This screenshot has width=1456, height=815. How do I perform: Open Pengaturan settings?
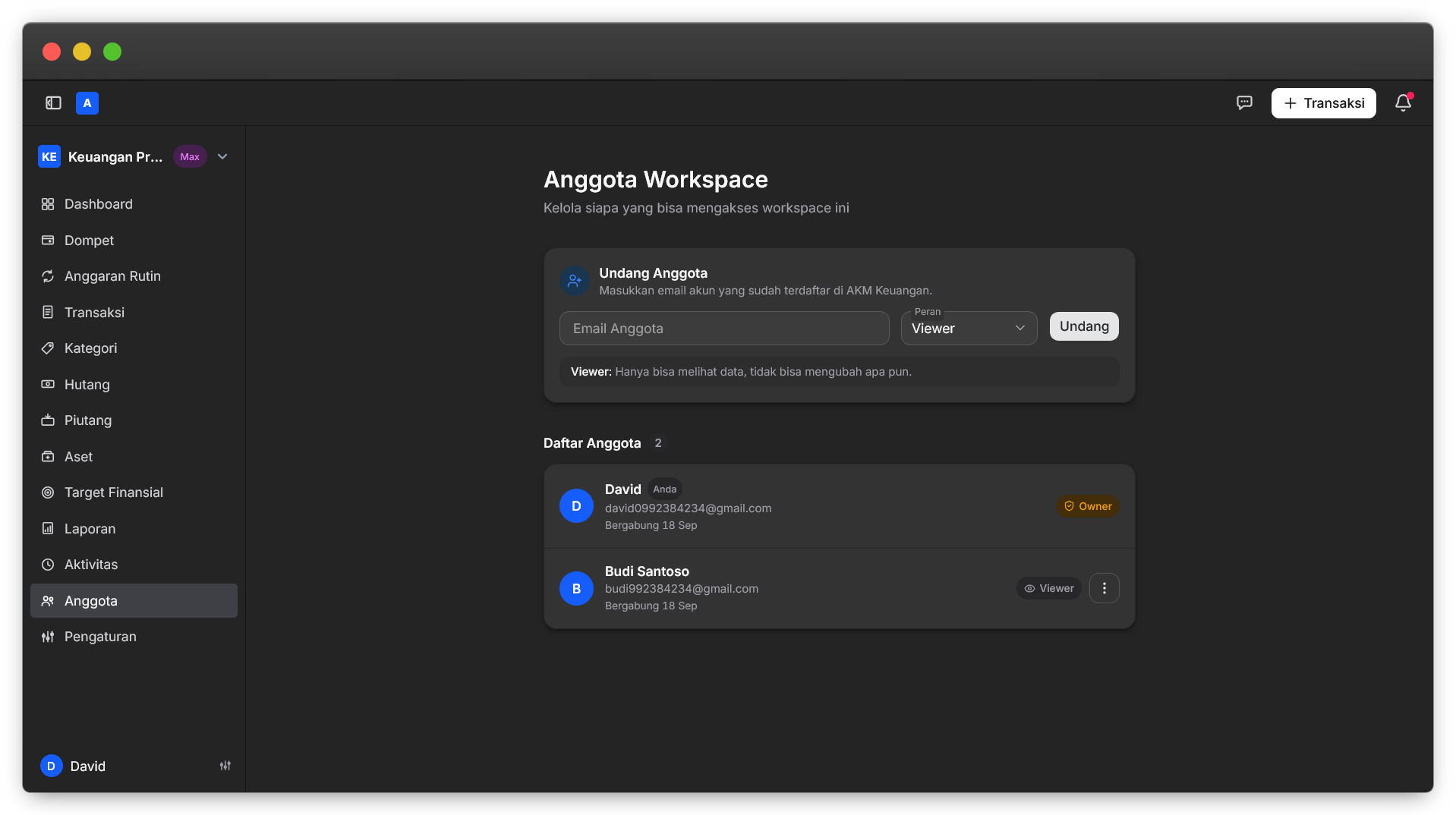pos(134,637)
